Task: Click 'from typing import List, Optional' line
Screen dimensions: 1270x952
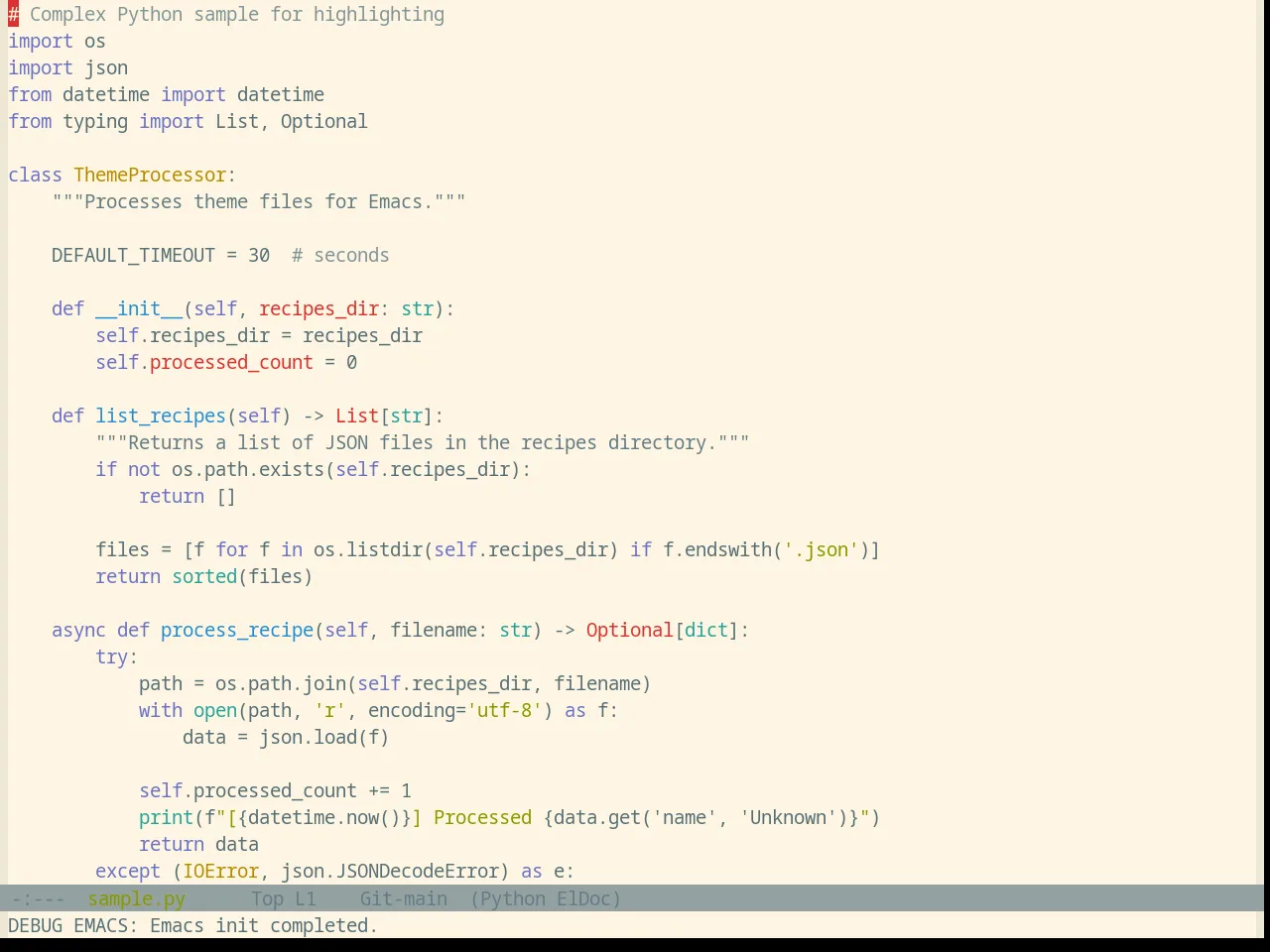Action: pos(188,121)
